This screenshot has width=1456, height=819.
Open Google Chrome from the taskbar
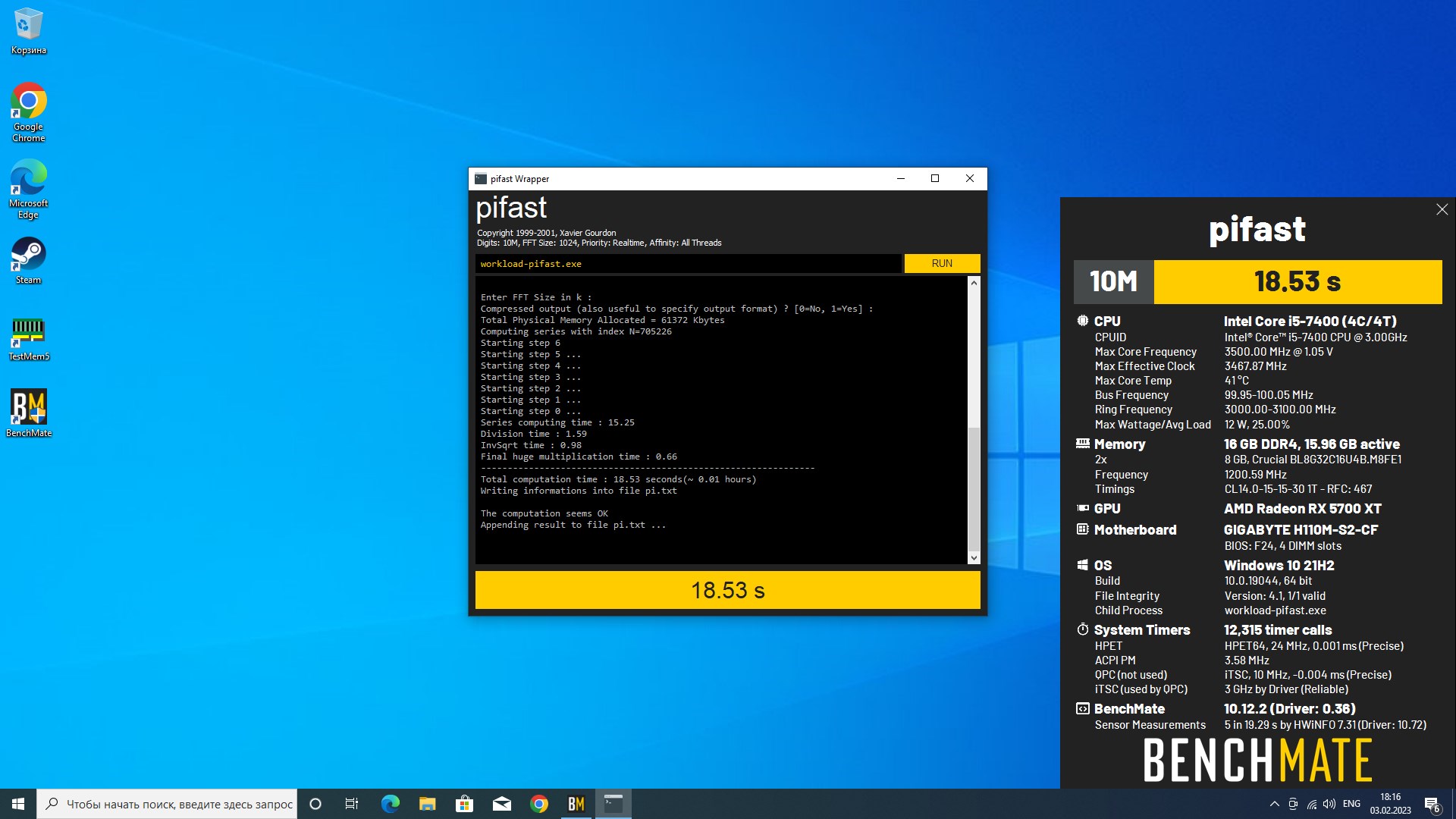click(x=538, y=804)
